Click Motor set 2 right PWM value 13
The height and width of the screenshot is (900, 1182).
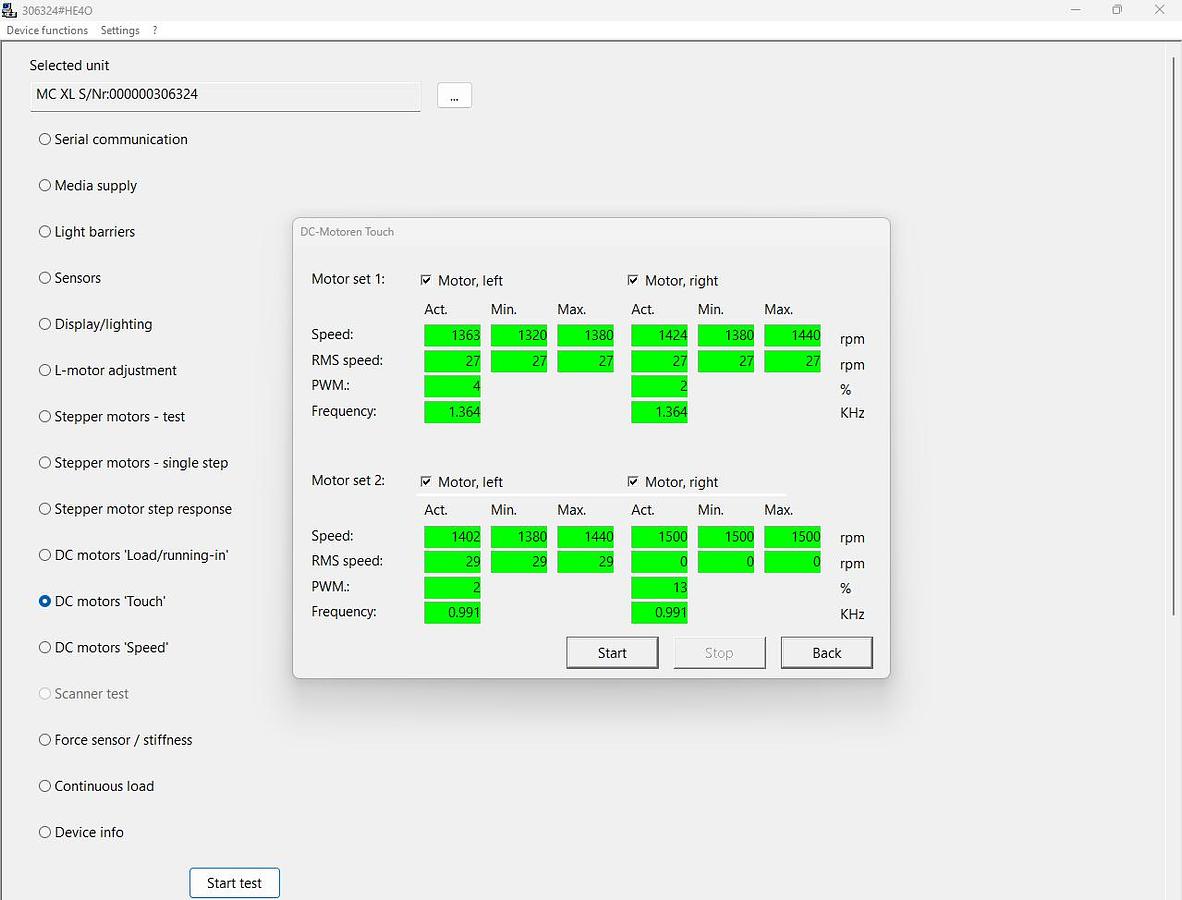coord(659,587)
